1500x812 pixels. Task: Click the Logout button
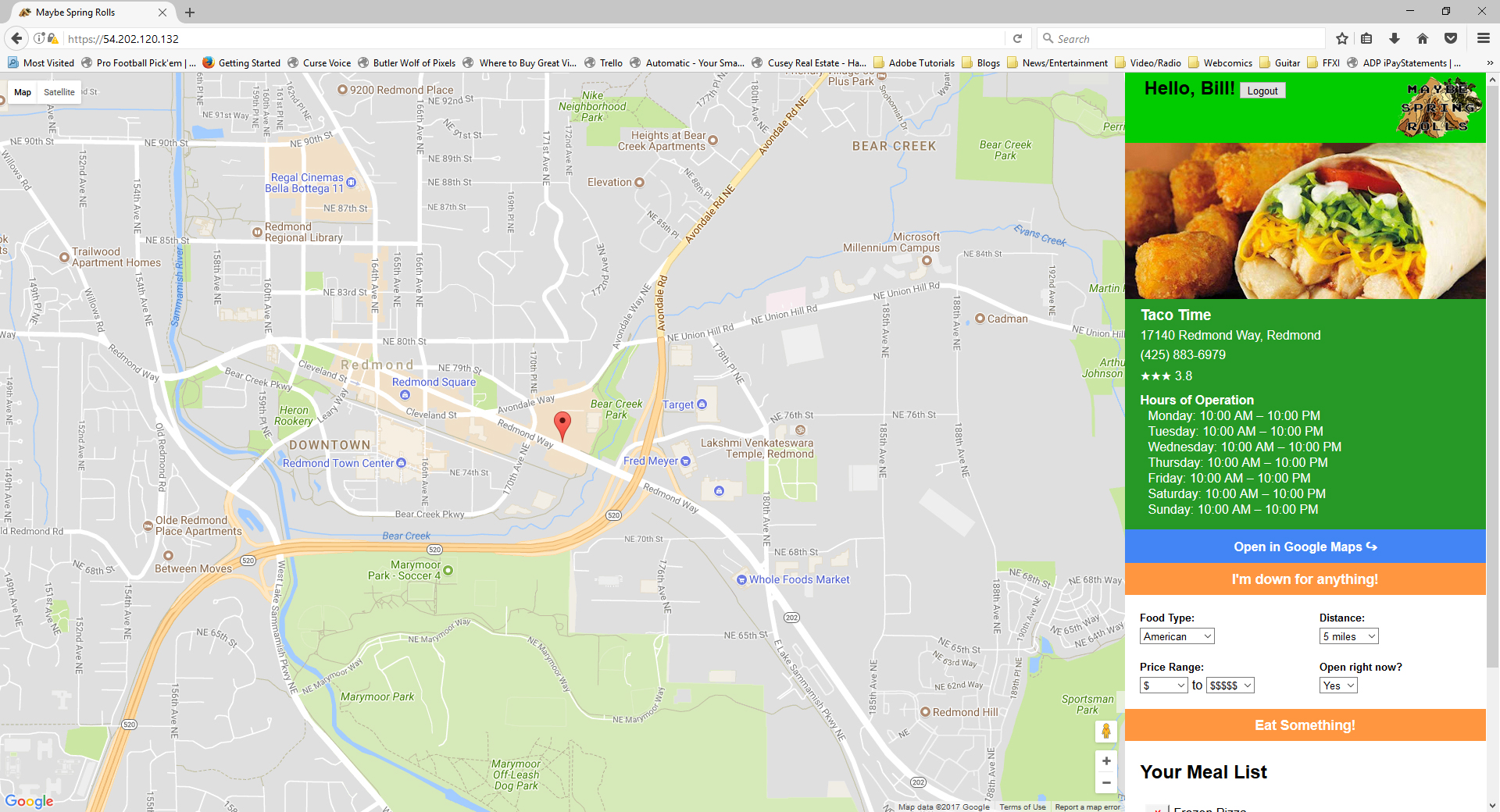[x=1262, y=91]
